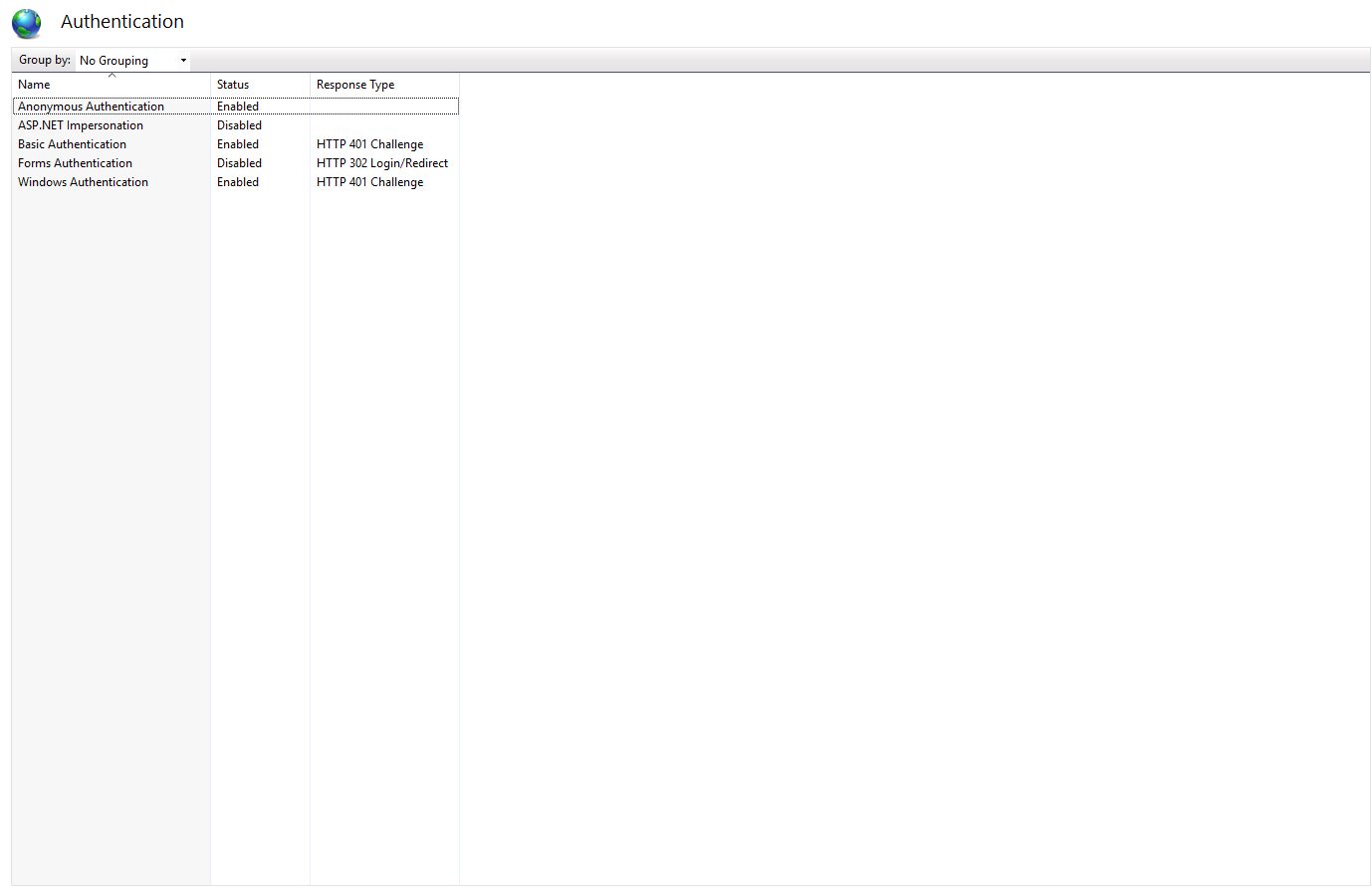Viewport: 1372px width, 888px height.
Task: Click Enabled status of Windows Authentication
Action: tap(238, 182)
